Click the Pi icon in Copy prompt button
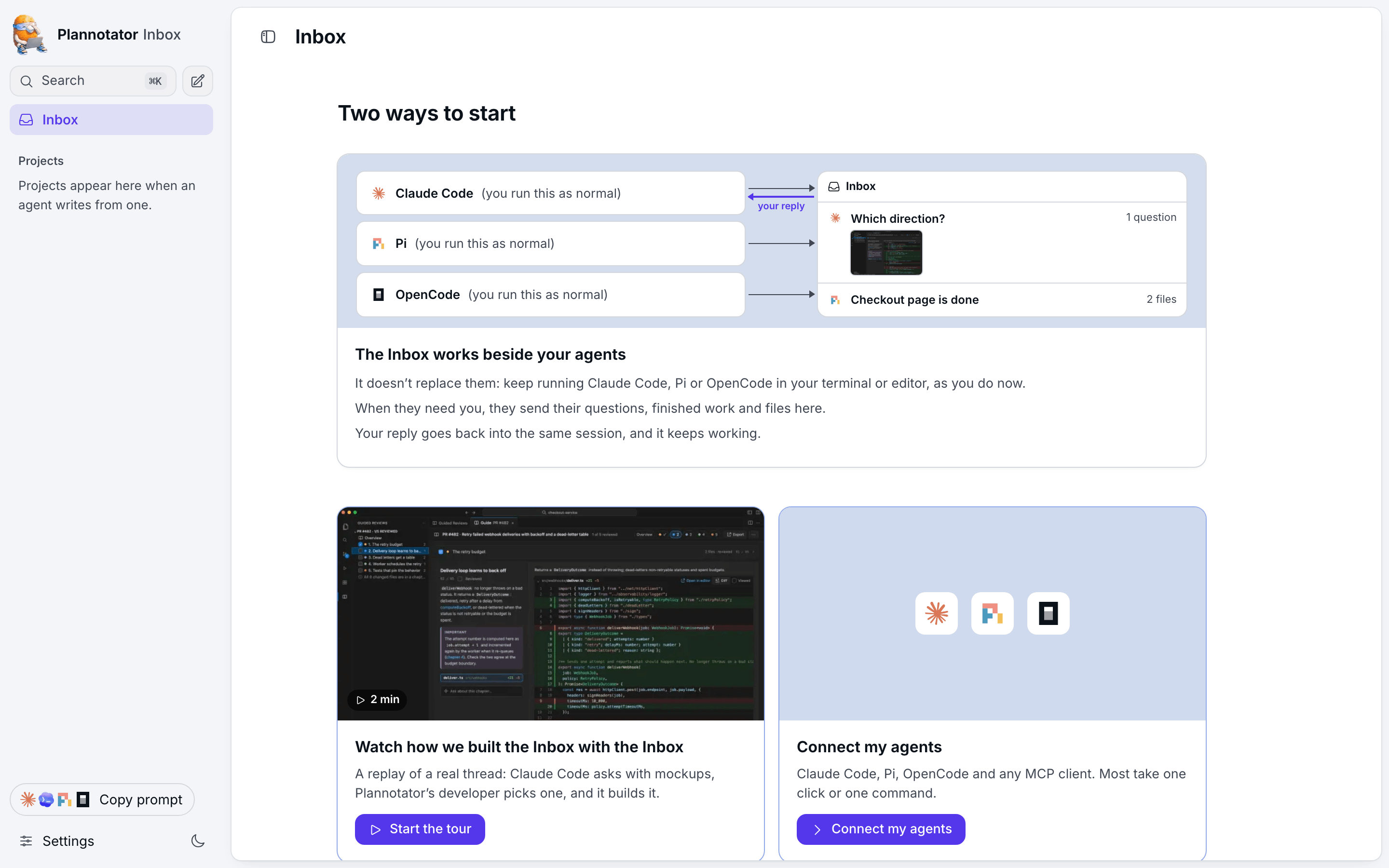1389x868 pixels. (x=64, y=799)
